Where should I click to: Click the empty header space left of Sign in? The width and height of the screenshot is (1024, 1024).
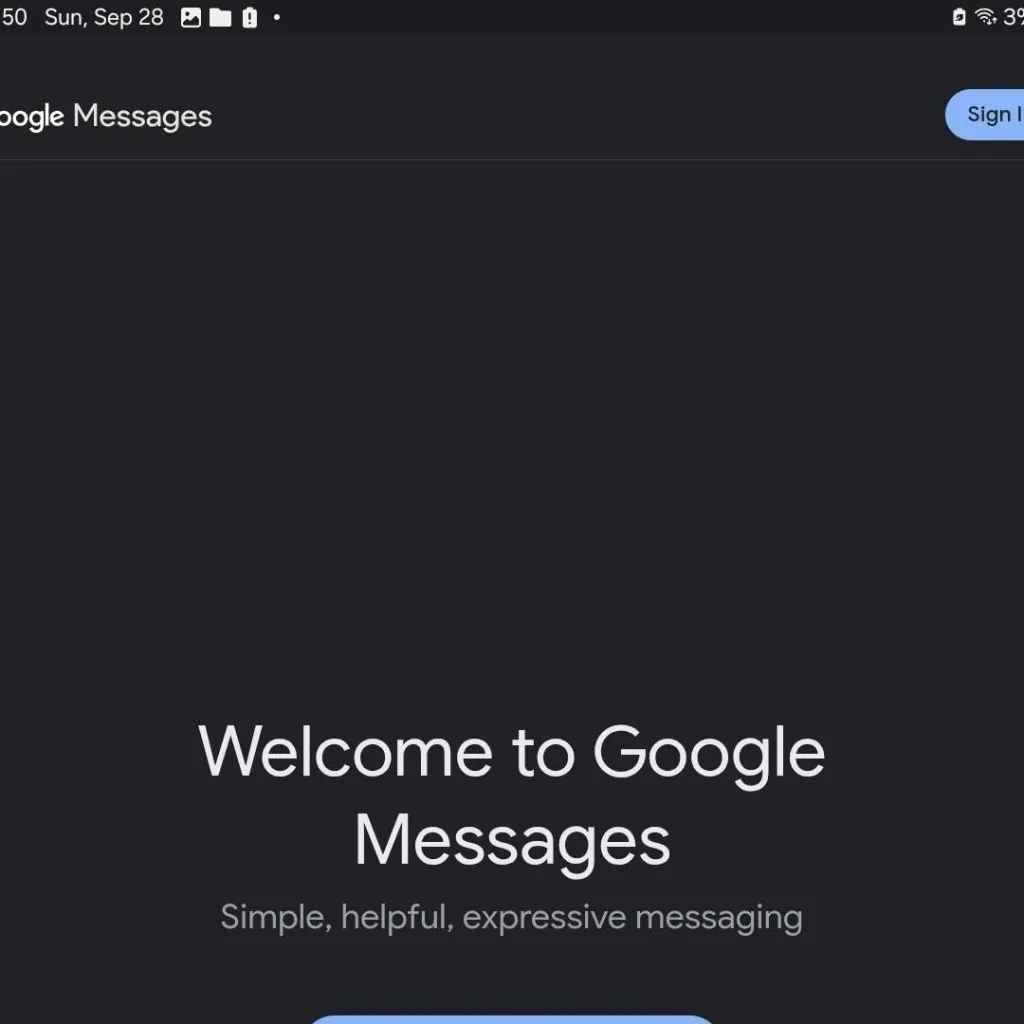tap(600, 115)
